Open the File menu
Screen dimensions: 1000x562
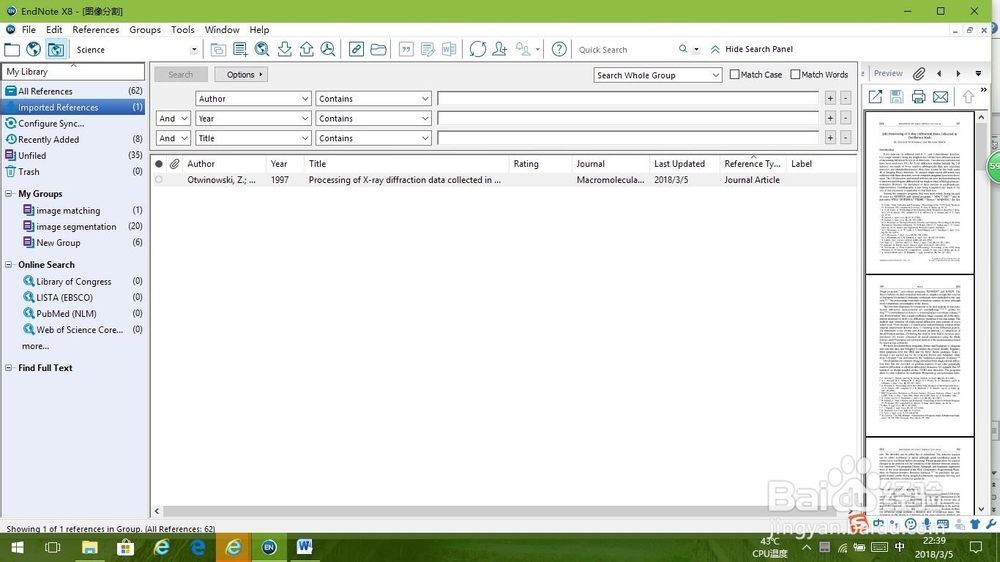(x=29, y=29)
